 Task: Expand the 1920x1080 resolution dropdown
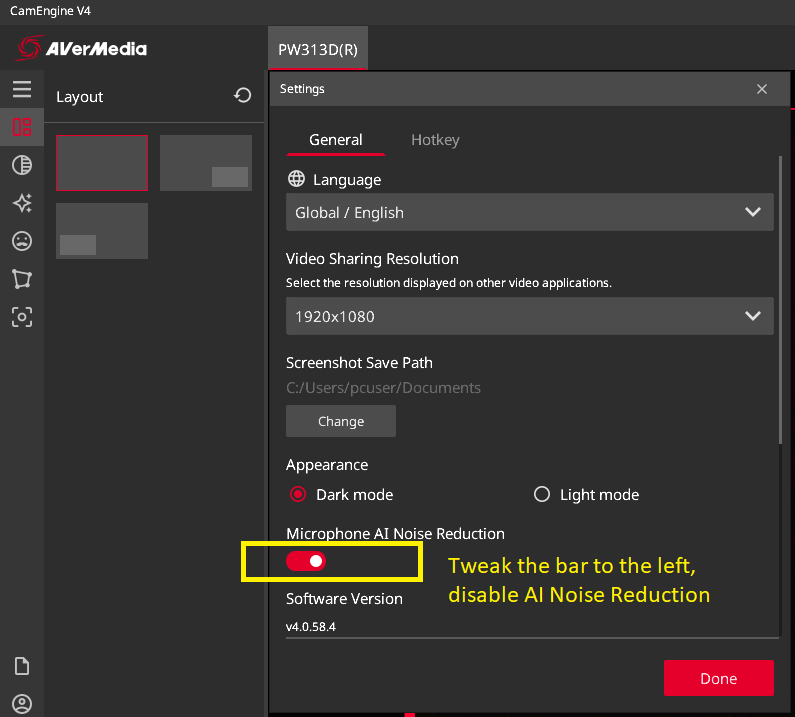(x=529, y=316)
